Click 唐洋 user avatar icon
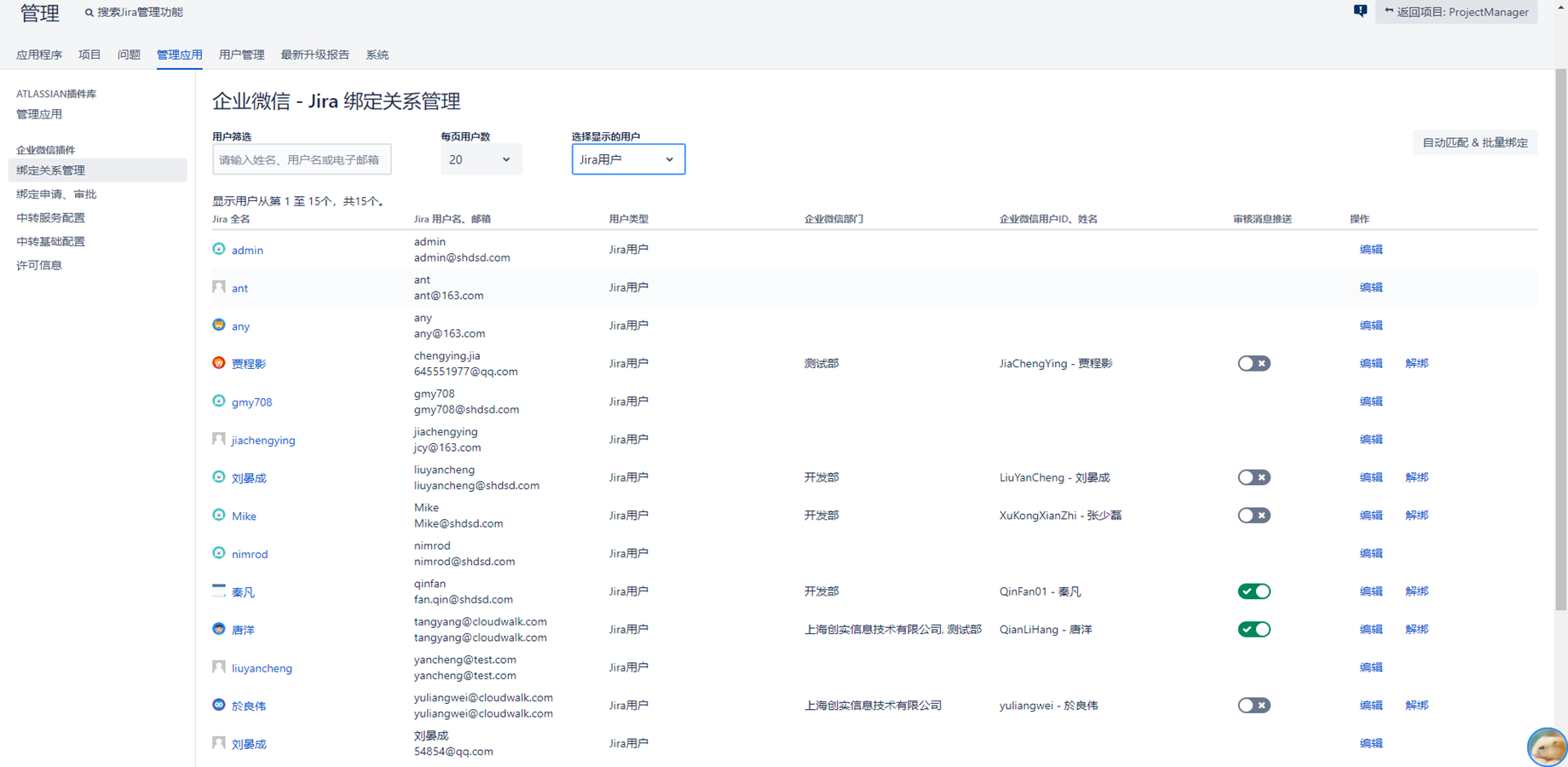 (219, 629)
